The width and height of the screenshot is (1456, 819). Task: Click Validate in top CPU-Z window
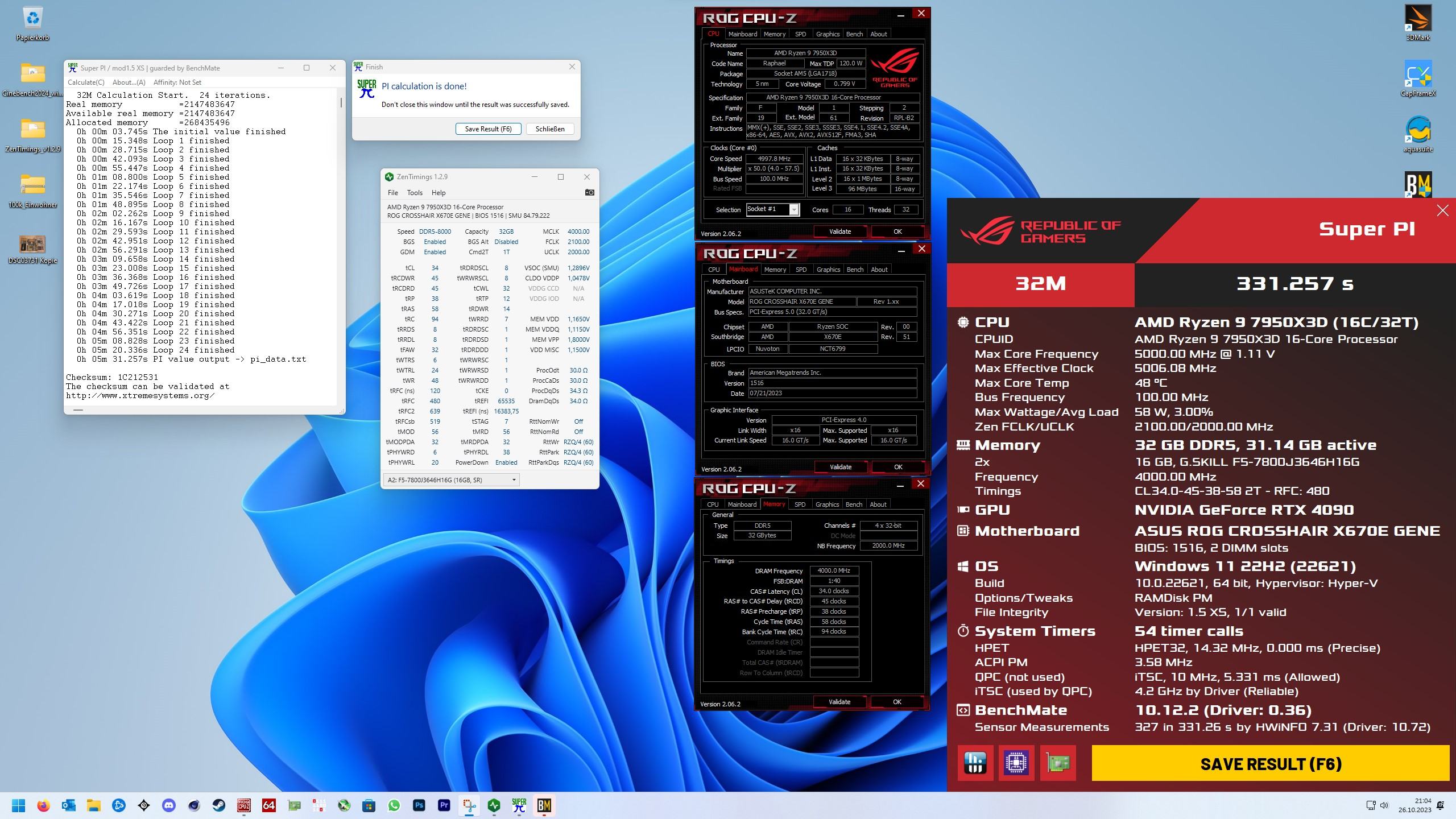click(840, 231)
